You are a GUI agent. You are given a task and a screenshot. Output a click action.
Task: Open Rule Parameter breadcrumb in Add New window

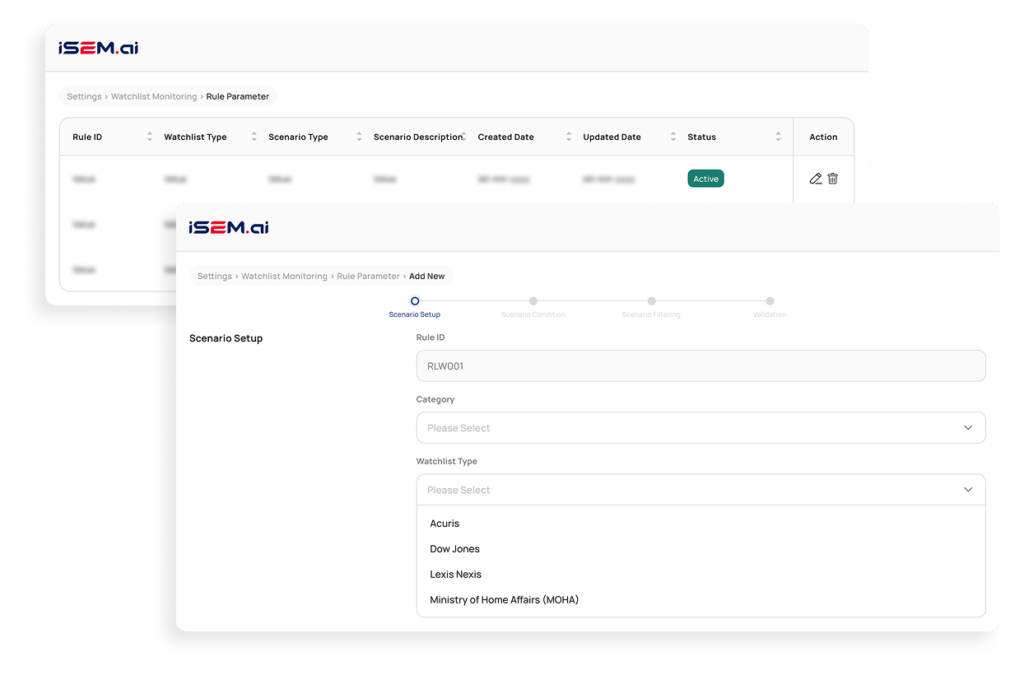point(368,276)
